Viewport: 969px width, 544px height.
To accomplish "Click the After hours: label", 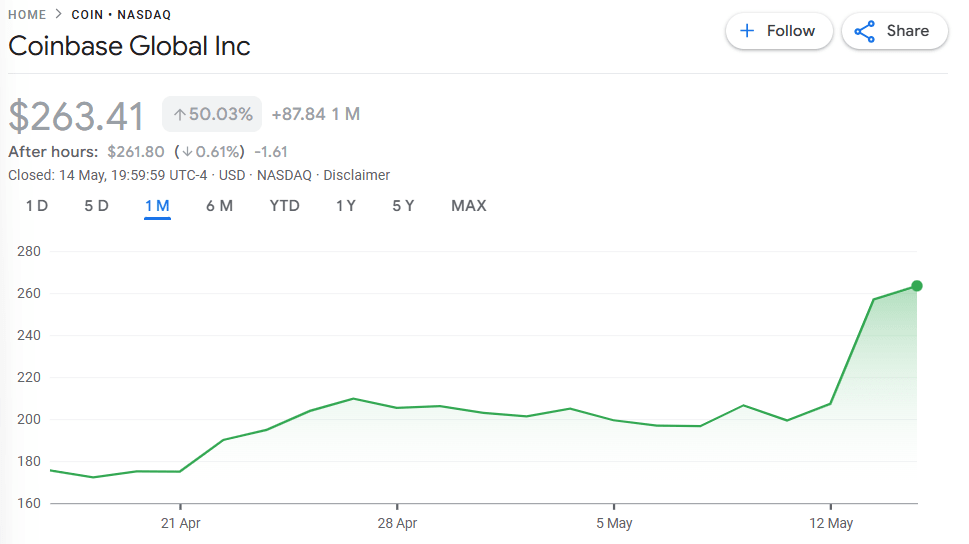I will click(53, 151).
